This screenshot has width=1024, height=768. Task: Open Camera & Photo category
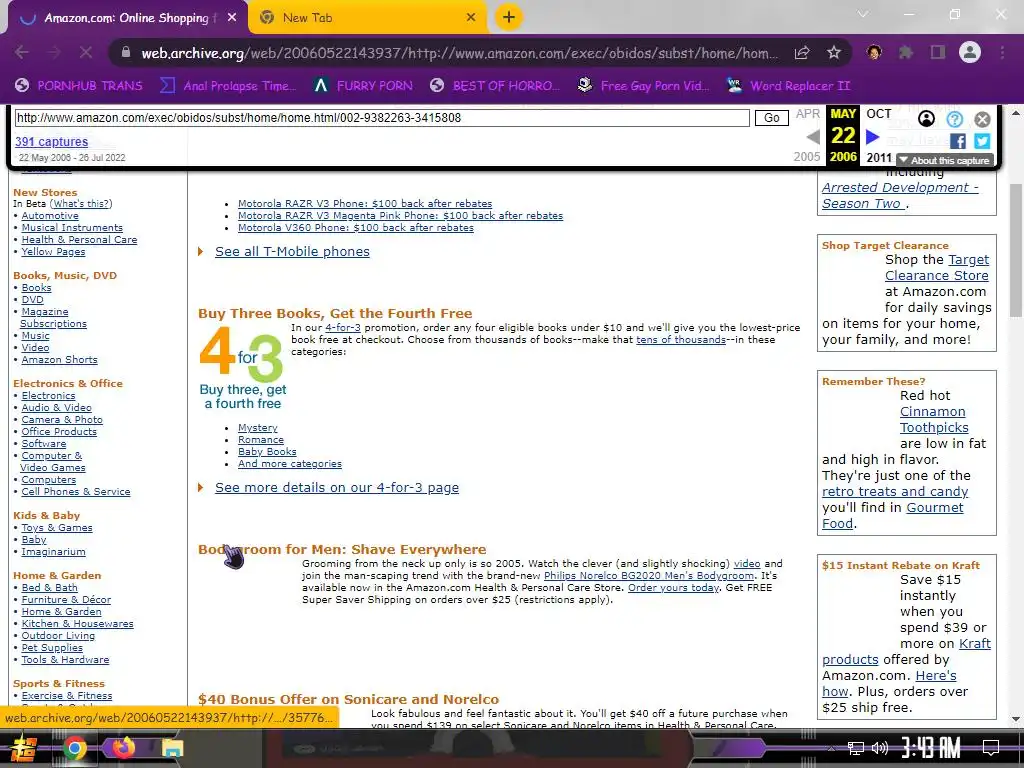(x=62, y=420)
